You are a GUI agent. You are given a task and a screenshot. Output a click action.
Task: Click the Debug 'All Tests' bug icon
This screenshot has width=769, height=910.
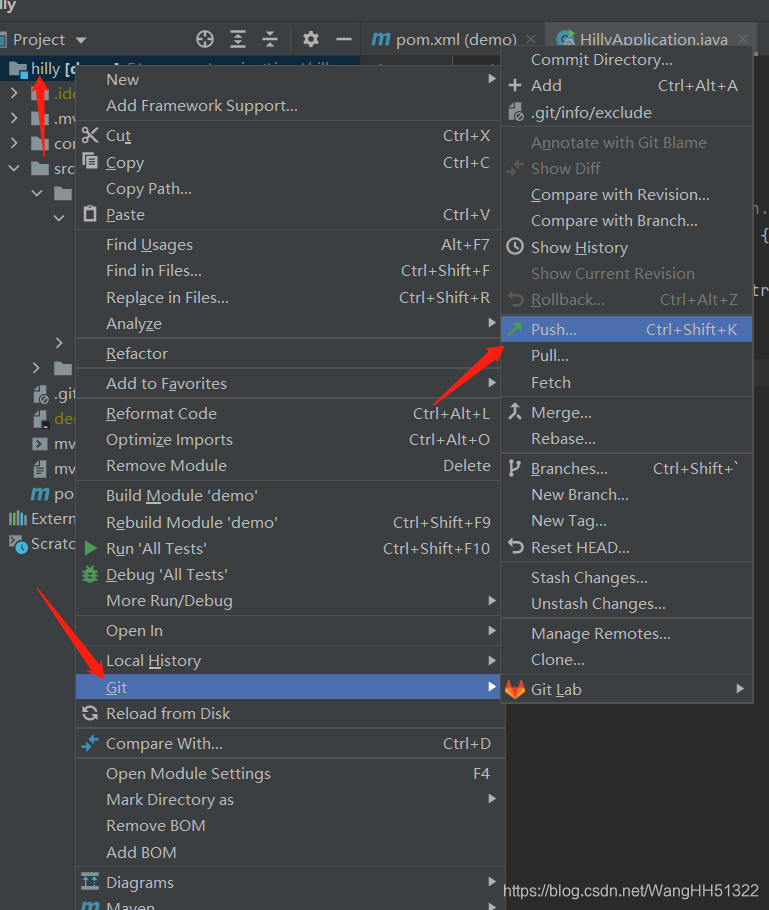(90, 575)
